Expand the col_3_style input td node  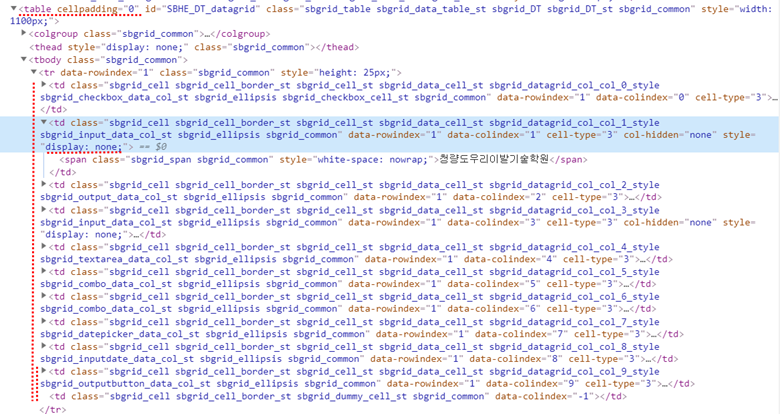(44, 209)
